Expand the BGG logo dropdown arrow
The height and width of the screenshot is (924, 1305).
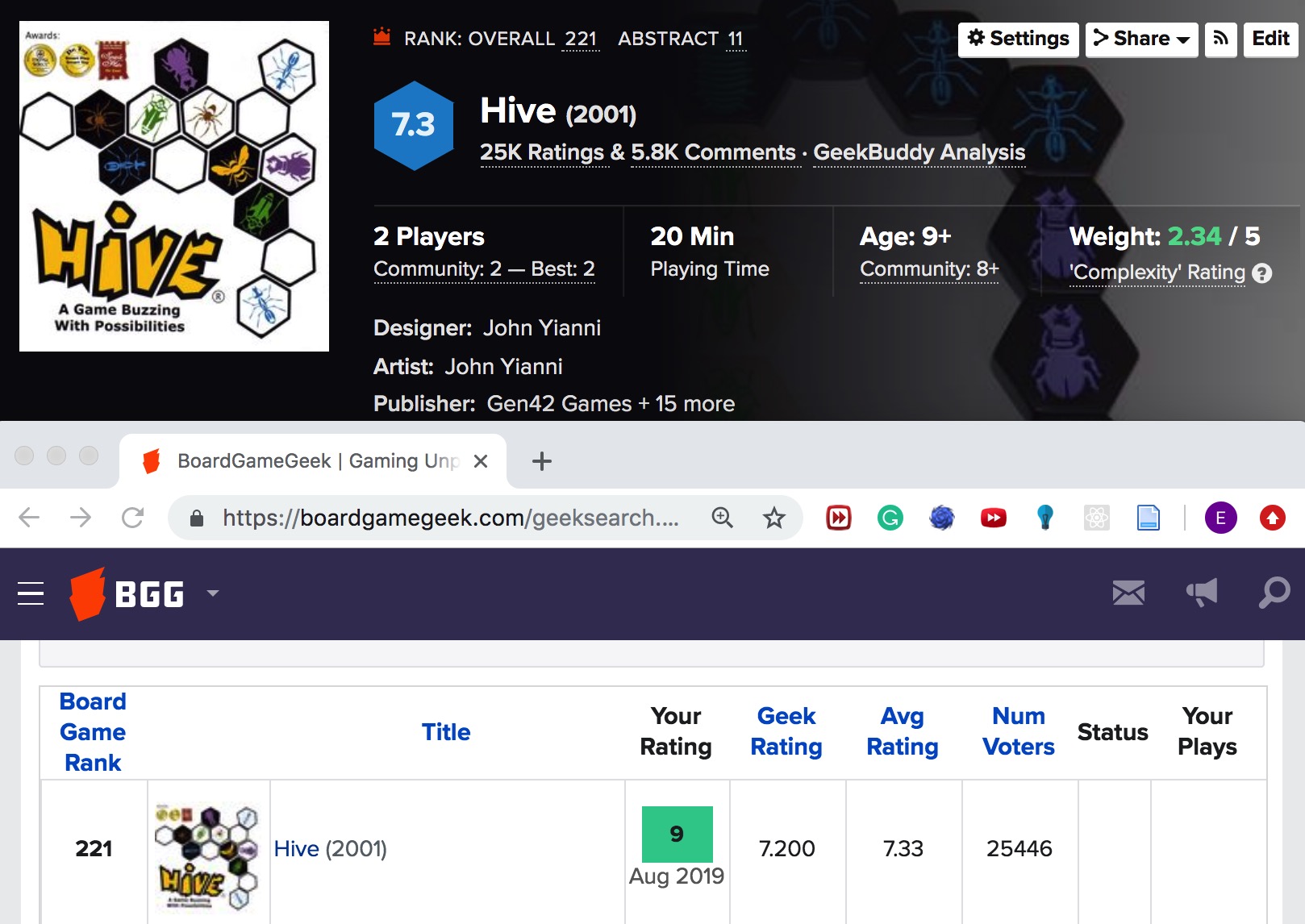tap(213, 593)
